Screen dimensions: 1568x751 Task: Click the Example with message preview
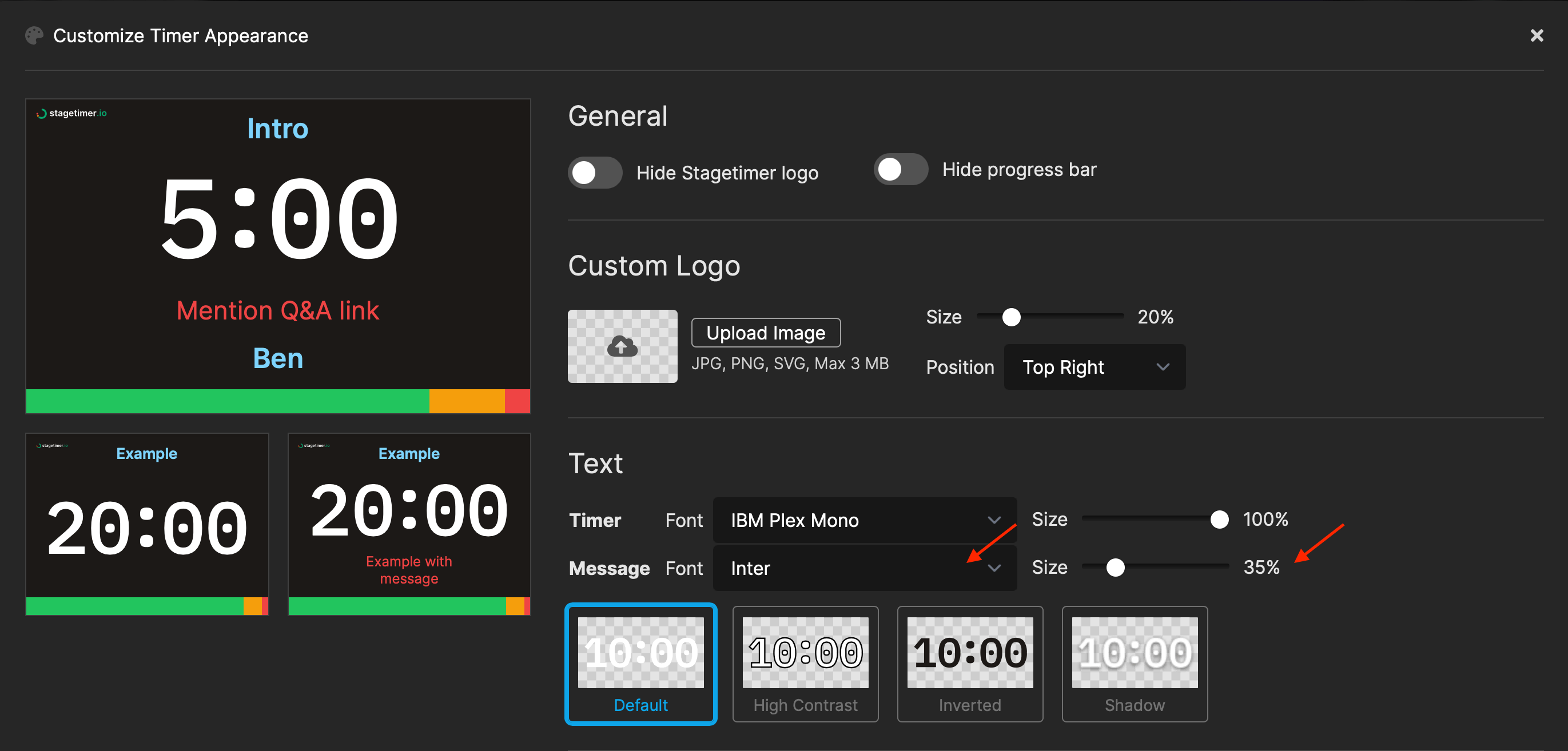[x=409, y=525]
